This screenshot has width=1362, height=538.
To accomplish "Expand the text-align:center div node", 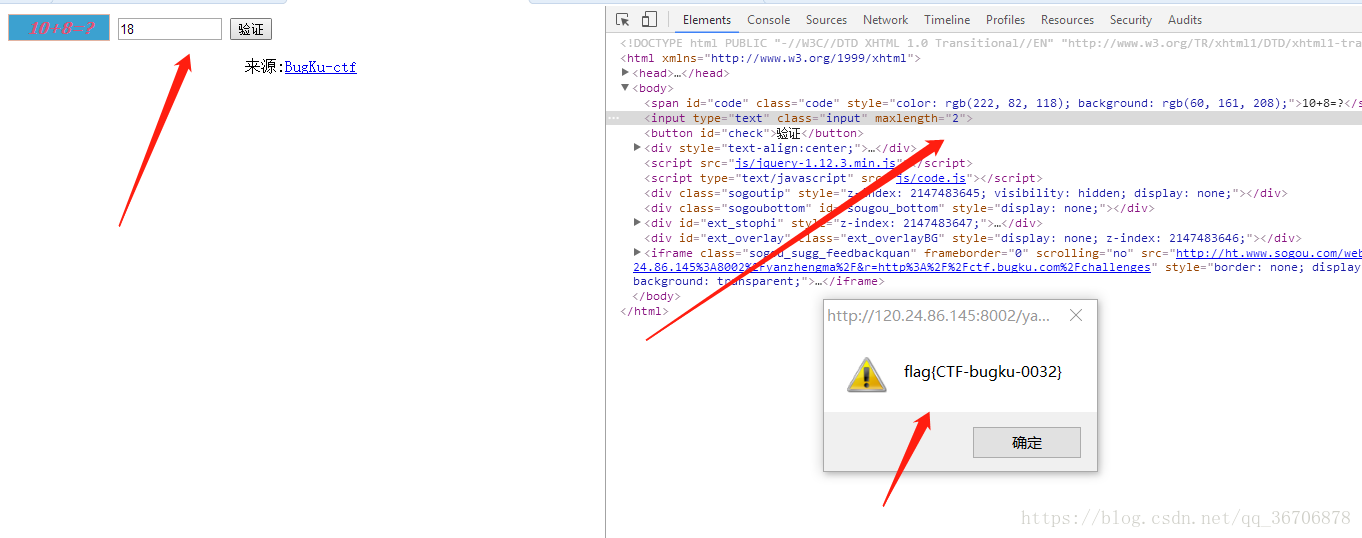I will click(638, 148).
